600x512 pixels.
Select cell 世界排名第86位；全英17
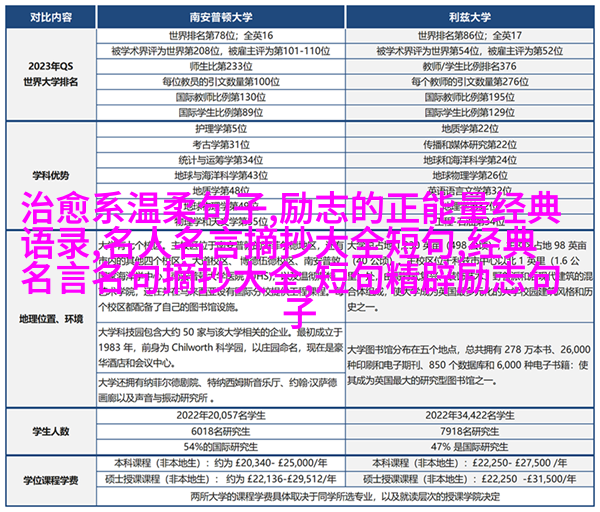pyautogui.click(x=470, y=36)
